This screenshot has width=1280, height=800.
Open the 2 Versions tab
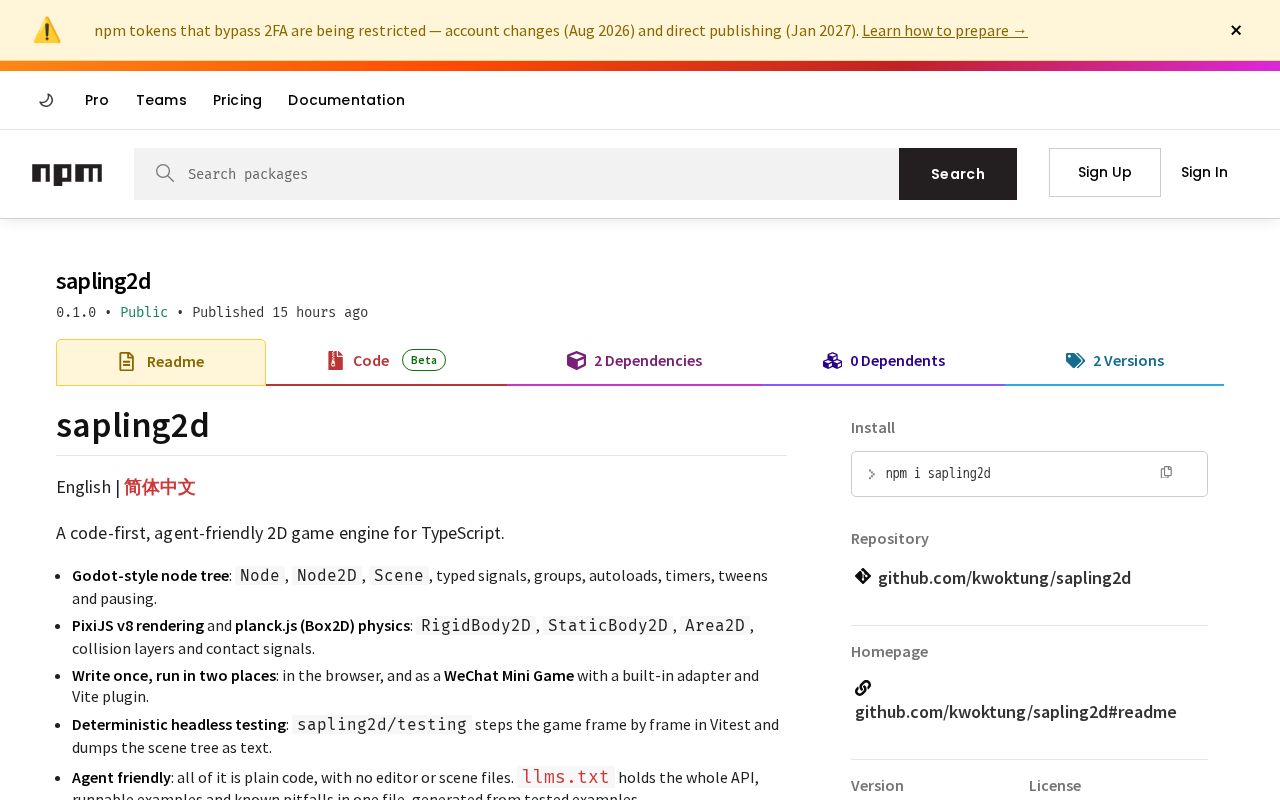click(x=1114, y=361)
